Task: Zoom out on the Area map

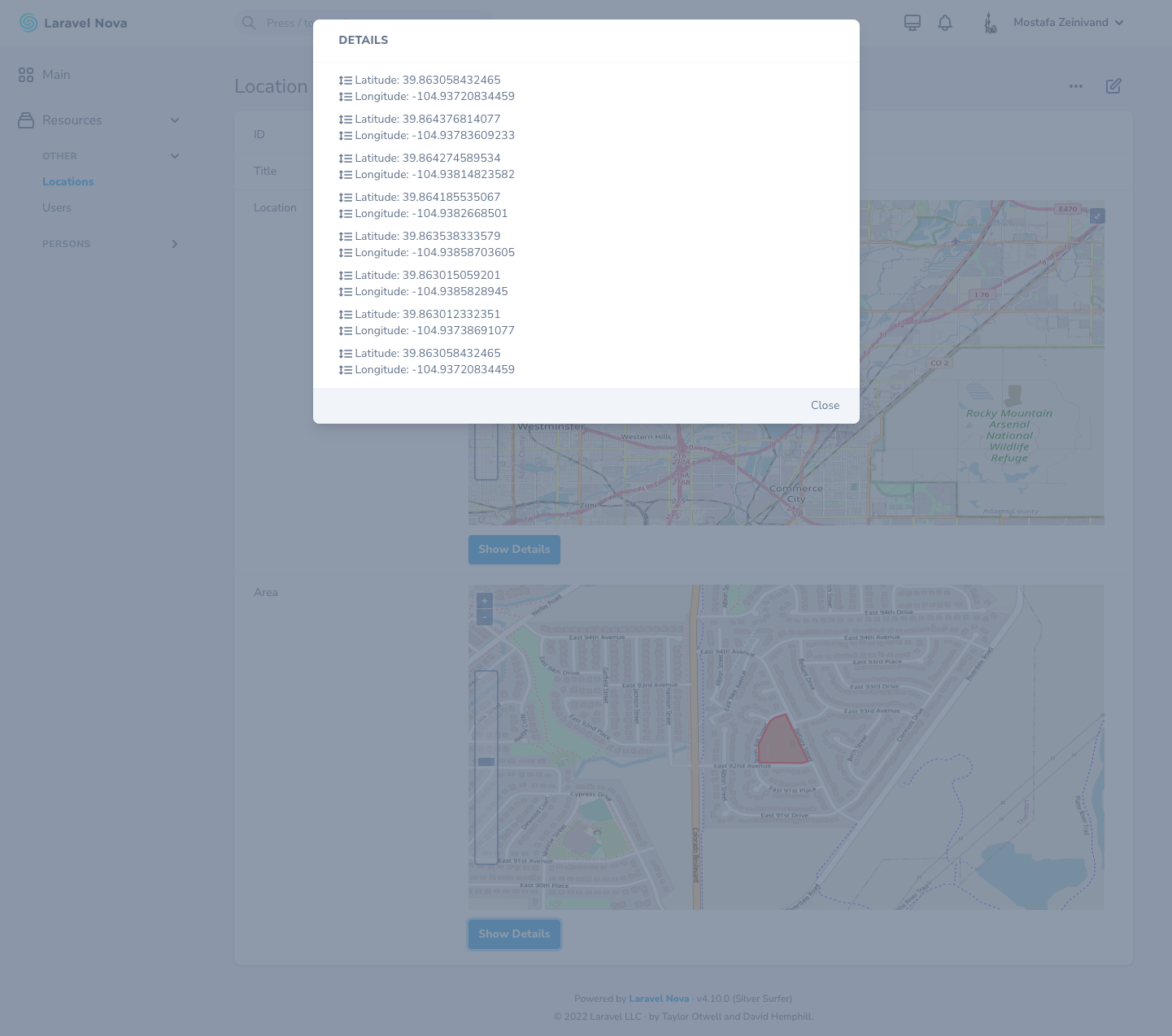Action: click(x=485, y=617)
